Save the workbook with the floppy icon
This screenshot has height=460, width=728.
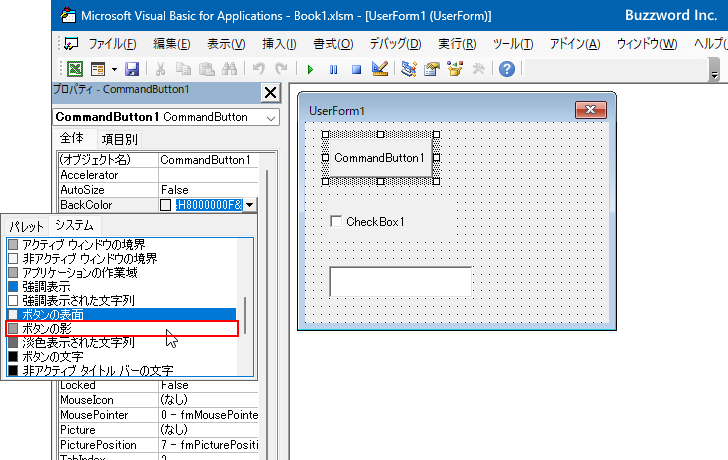click(x=132, y=69)
